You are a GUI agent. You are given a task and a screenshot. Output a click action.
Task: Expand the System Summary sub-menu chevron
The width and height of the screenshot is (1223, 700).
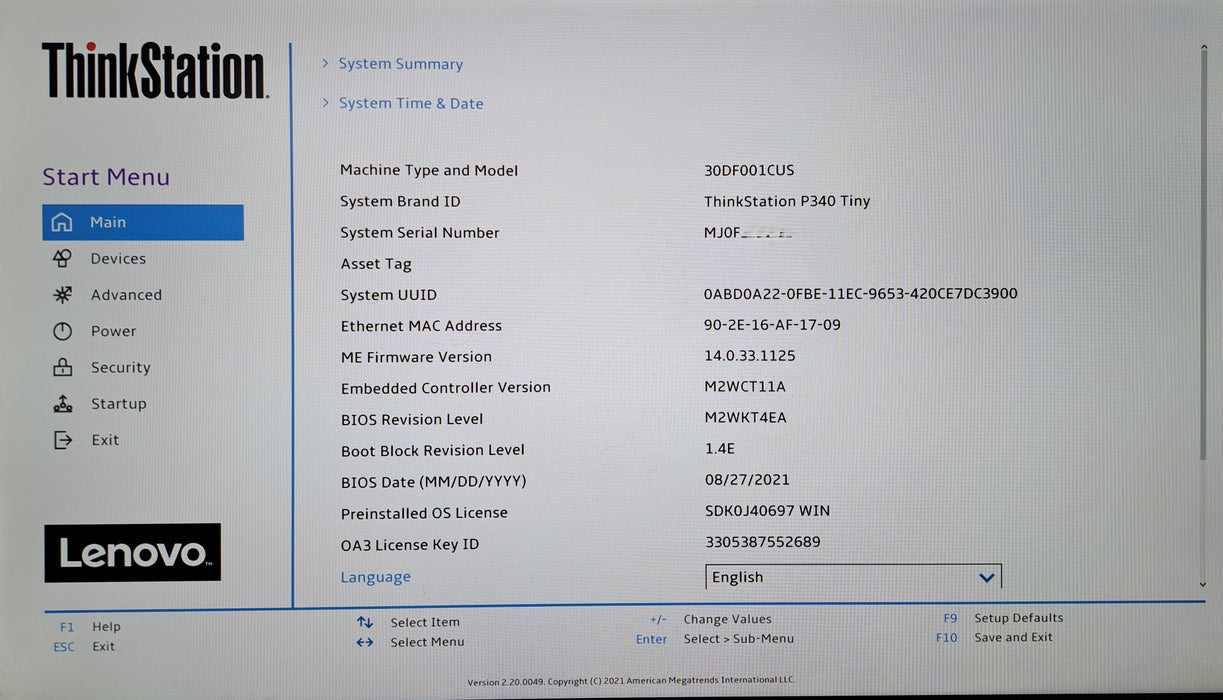click(x=325, y=63)
